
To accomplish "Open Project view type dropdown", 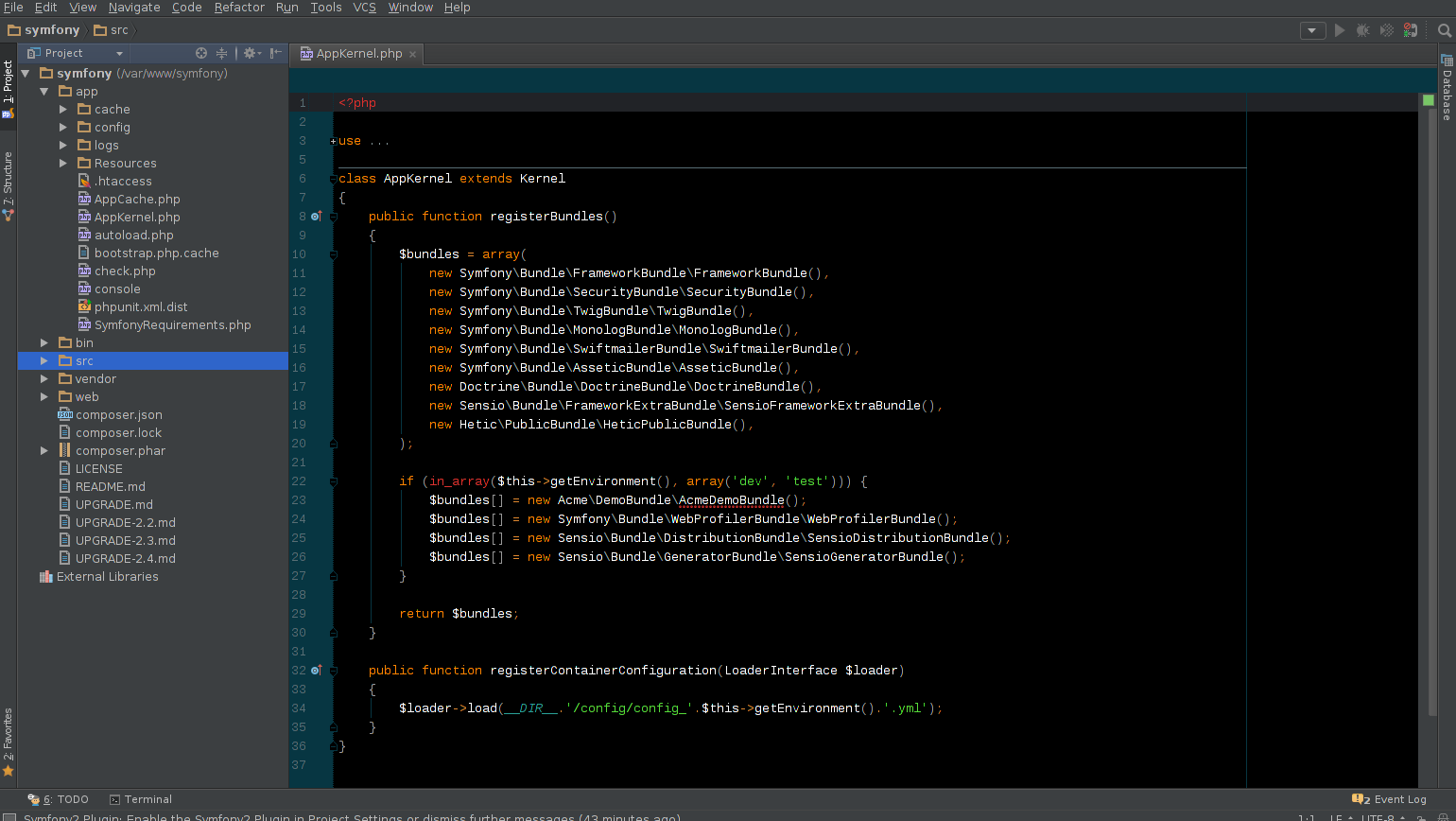I will pos(77,53).
